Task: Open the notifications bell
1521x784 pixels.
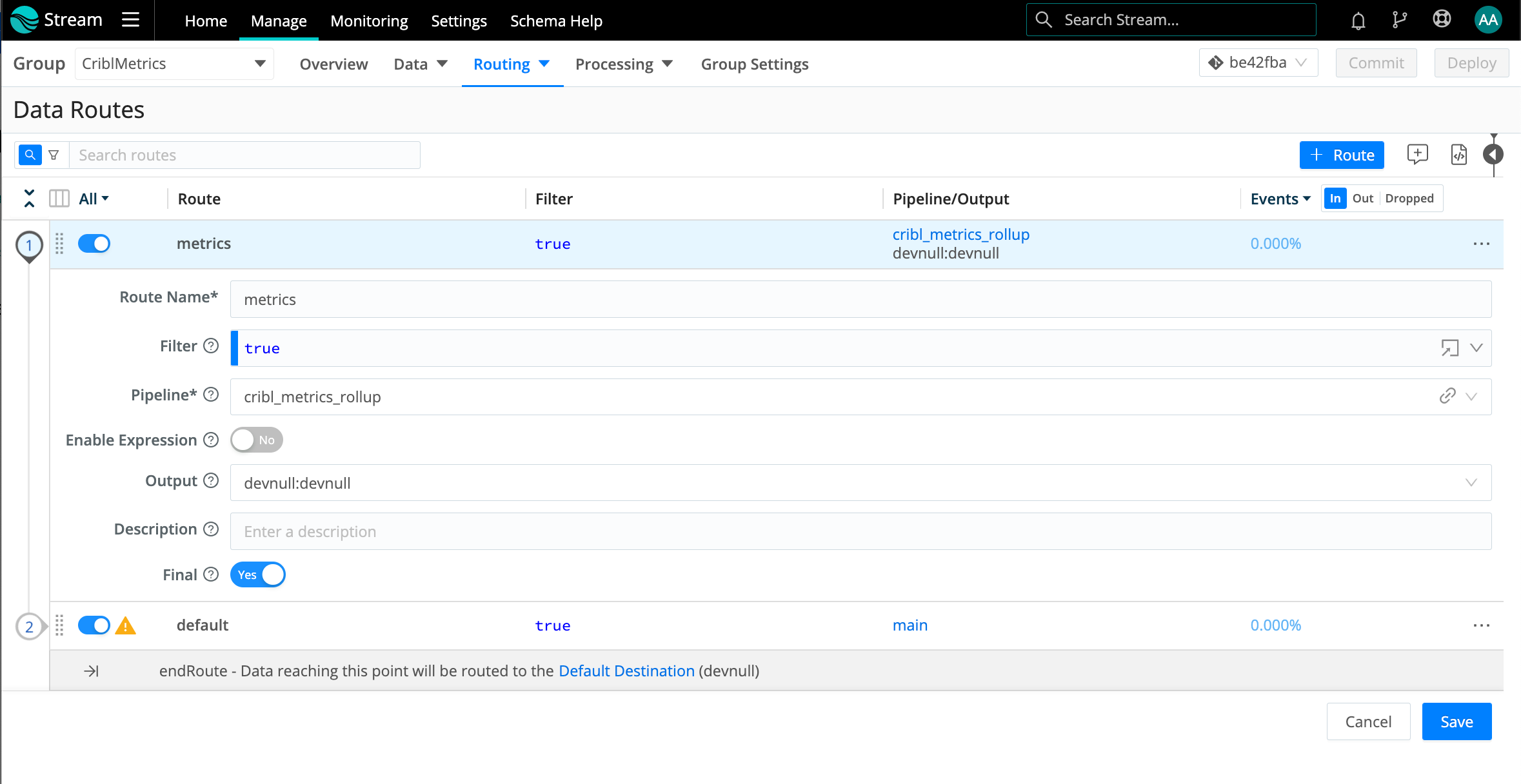Action: 1357,19
